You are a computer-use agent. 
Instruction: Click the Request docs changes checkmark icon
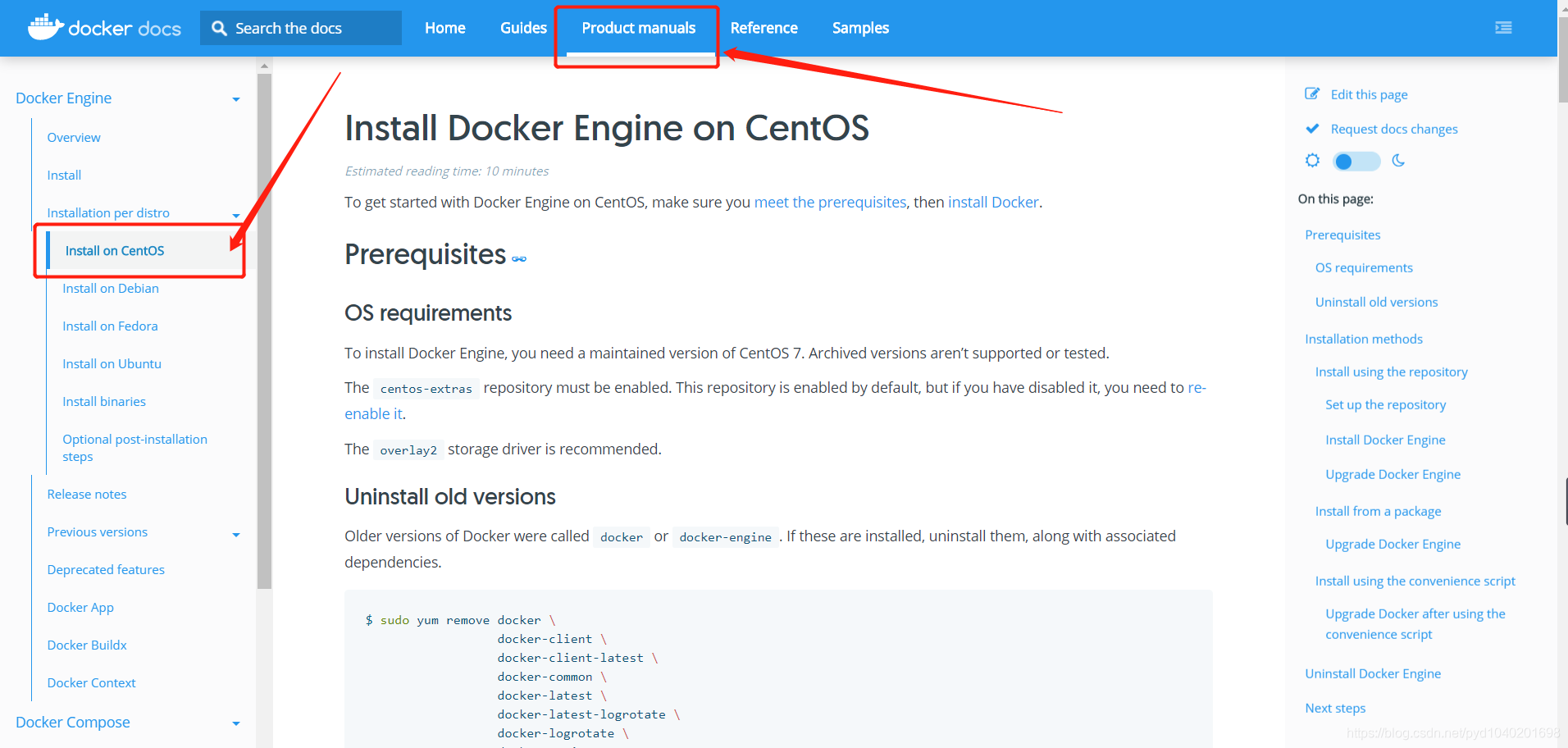1312,129
